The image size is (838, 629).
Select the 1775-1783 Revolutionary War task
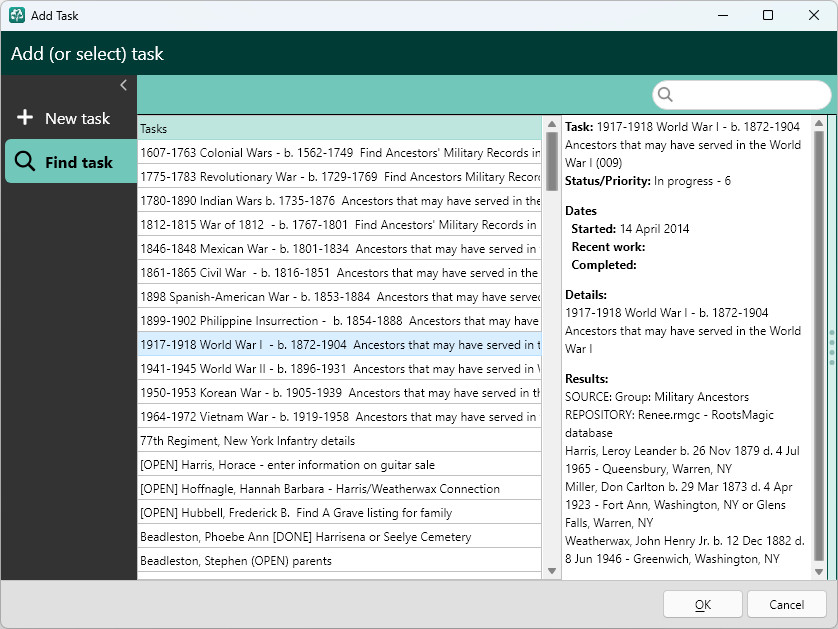click(x=339, y=176)
